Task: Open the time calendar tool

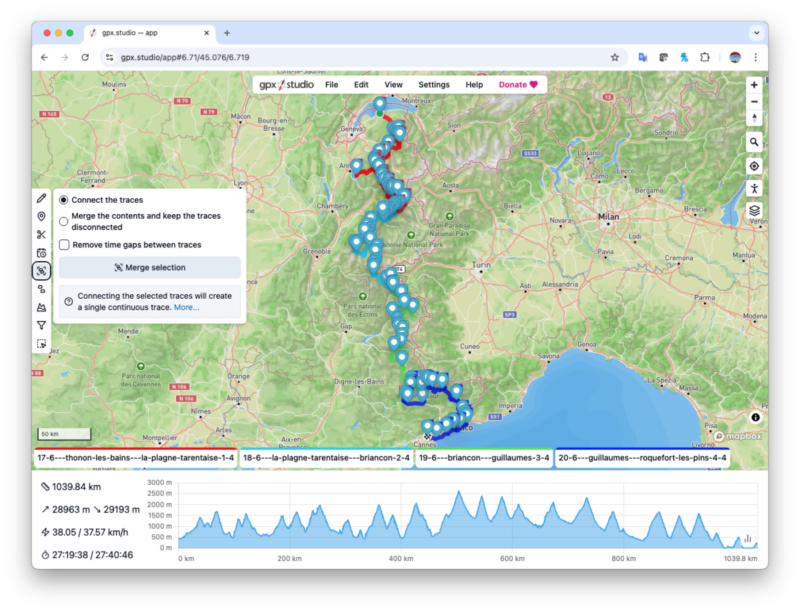Action: tap(41, 253)
